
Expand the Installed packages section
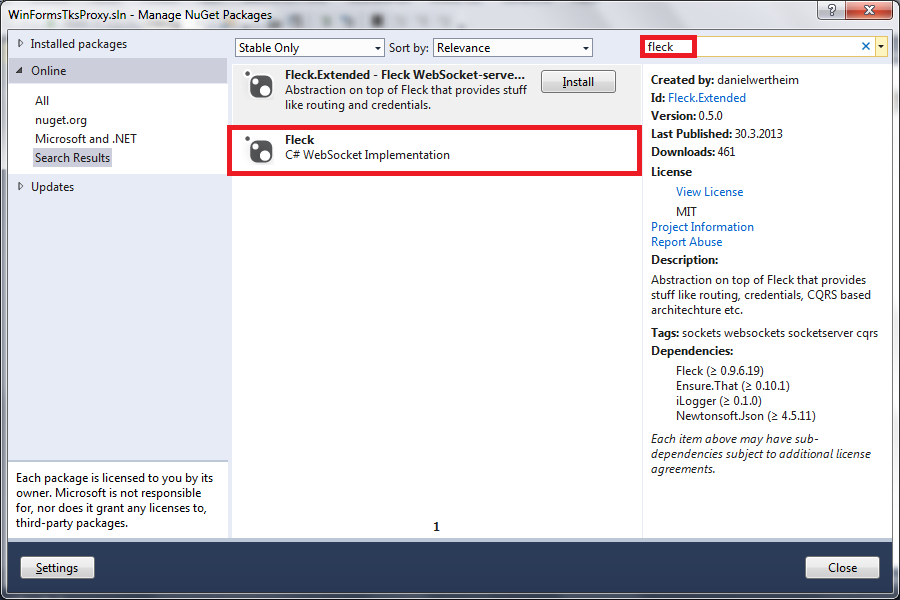pyautogui.click(x=21, y=44)
